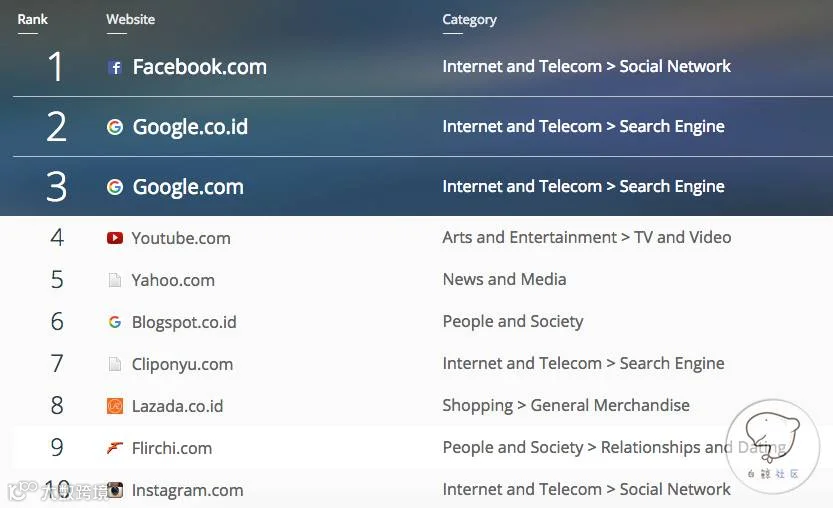This screenshot has height=508, width=833.
Task: Open the Facebook.com website link
Action: [x=200, y=67]
